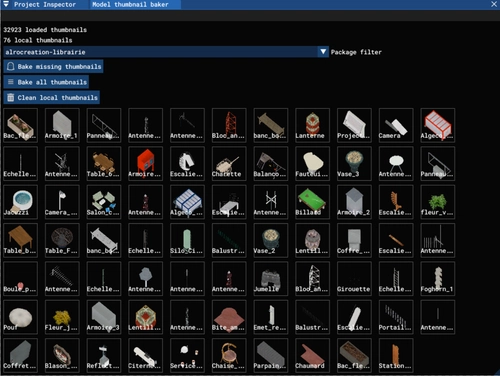
Task: Select the Service... thumbnail
Action: coord(187,355)
